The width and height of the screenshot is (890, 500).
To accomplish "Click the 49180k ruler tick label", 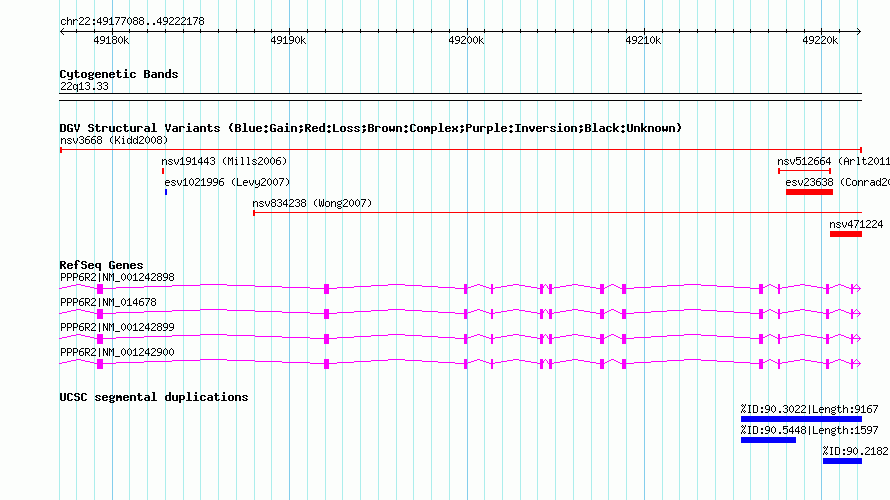I will 111,40.
